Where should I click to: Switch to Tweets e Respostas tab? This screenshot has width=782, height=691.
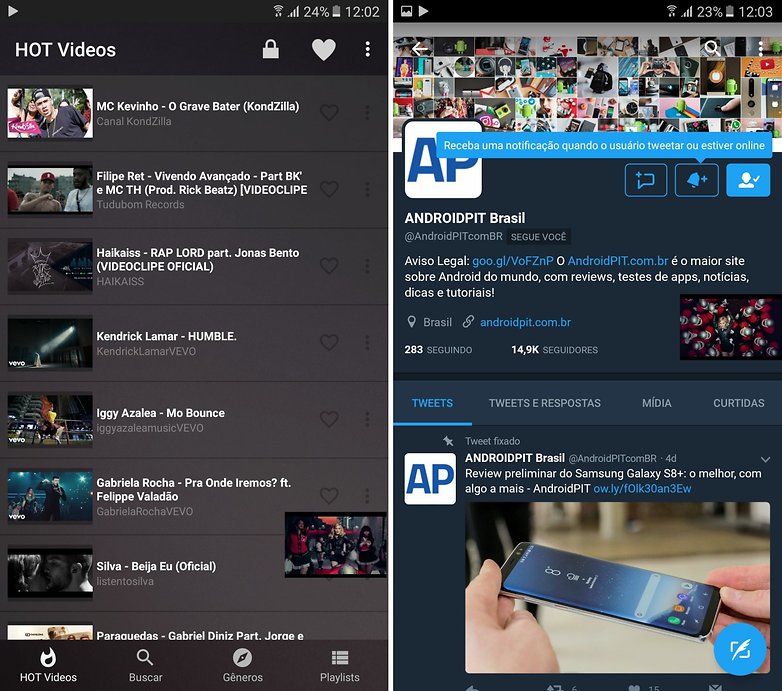545,403
